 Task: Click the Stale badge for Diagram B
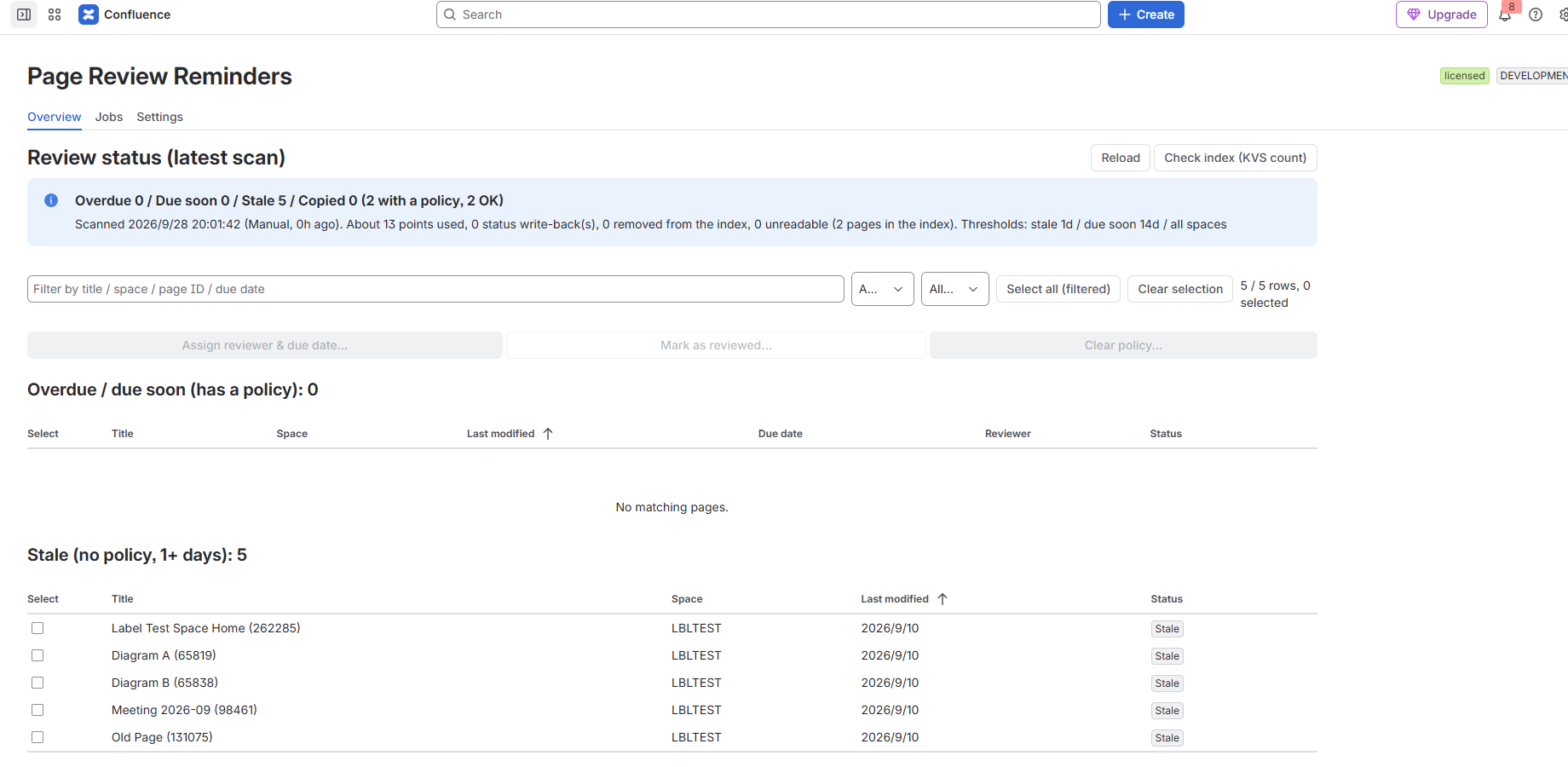(1167, 683)
